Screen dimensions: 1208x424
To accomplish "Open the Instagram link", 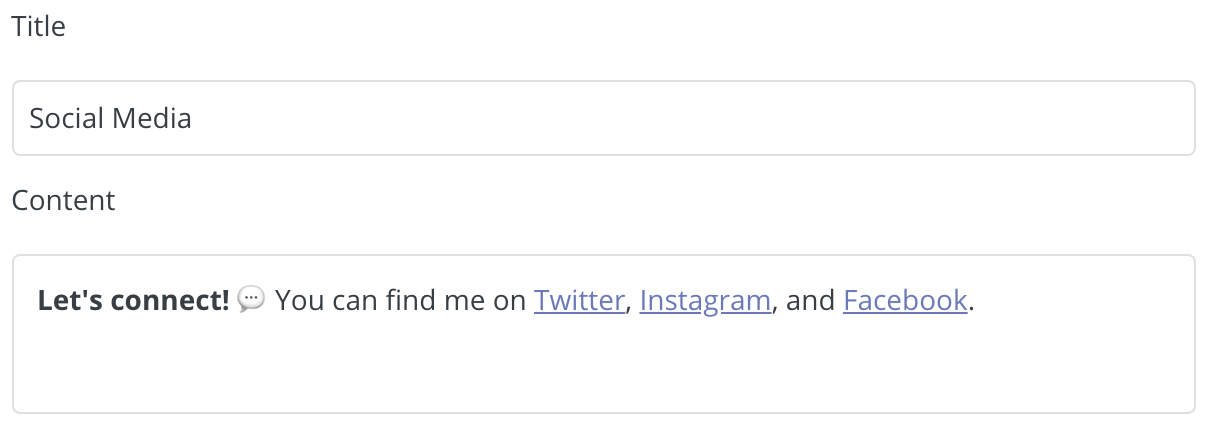I will 705,300.
